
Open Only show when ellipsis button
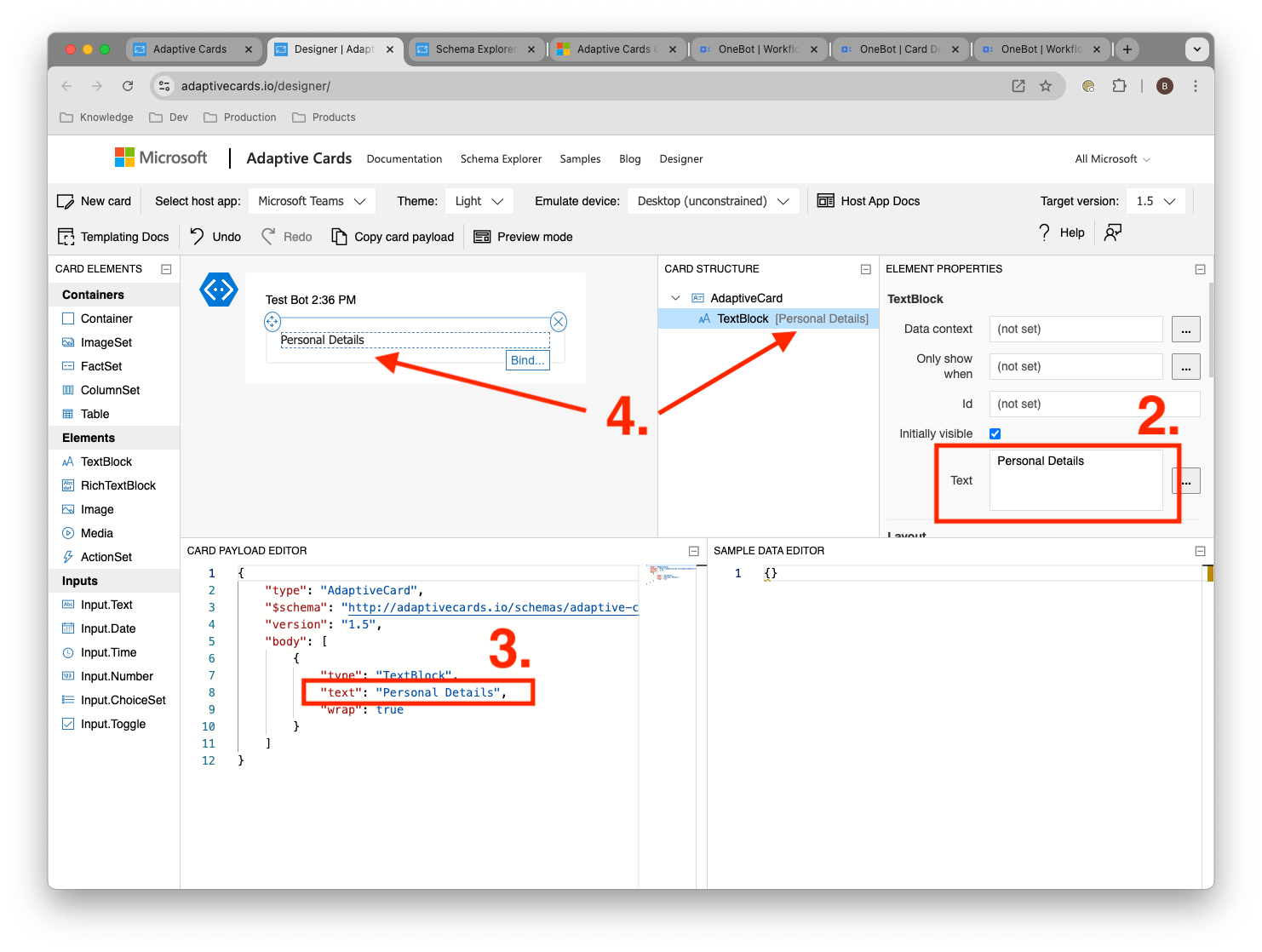point(1186,367)
